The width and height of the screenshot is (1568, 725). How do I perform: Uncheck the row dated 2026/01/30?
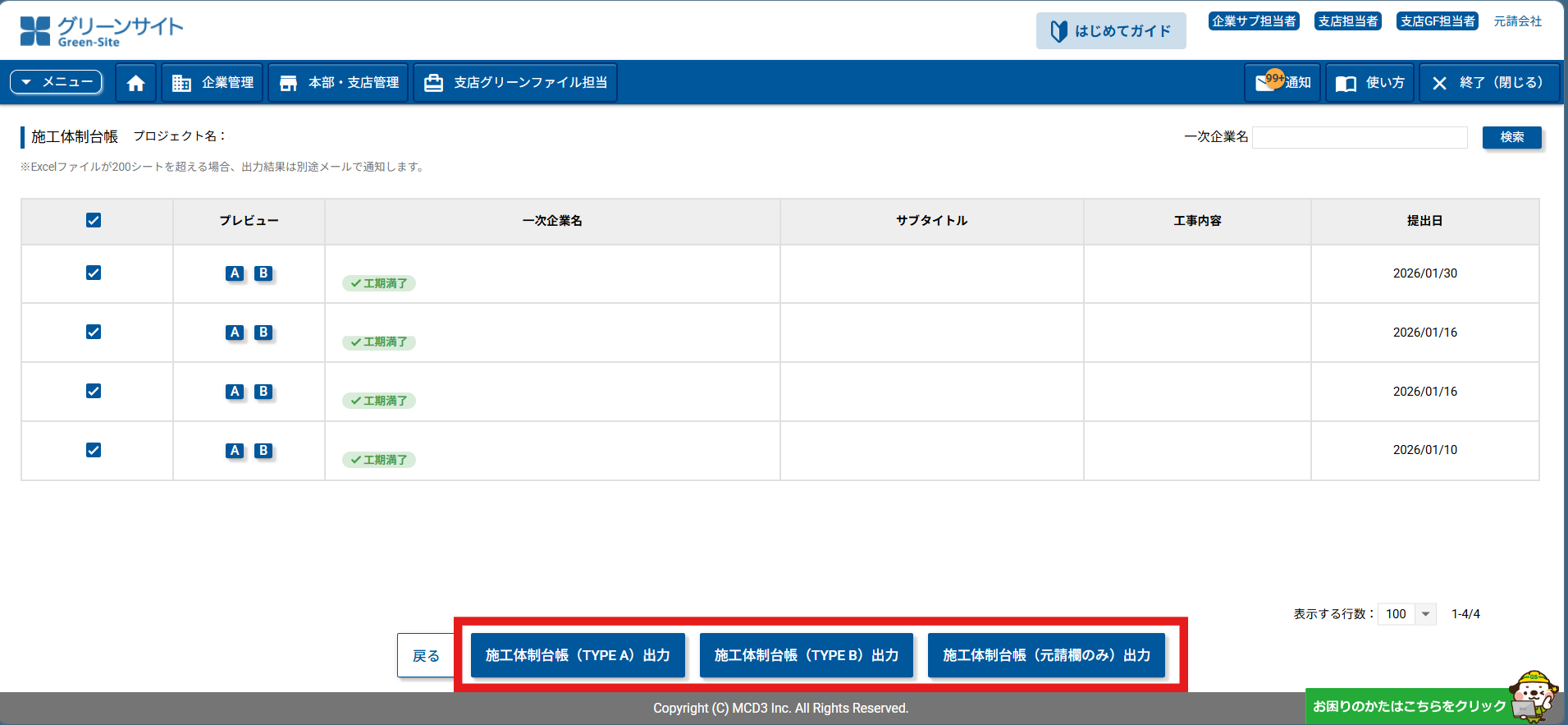94,273
